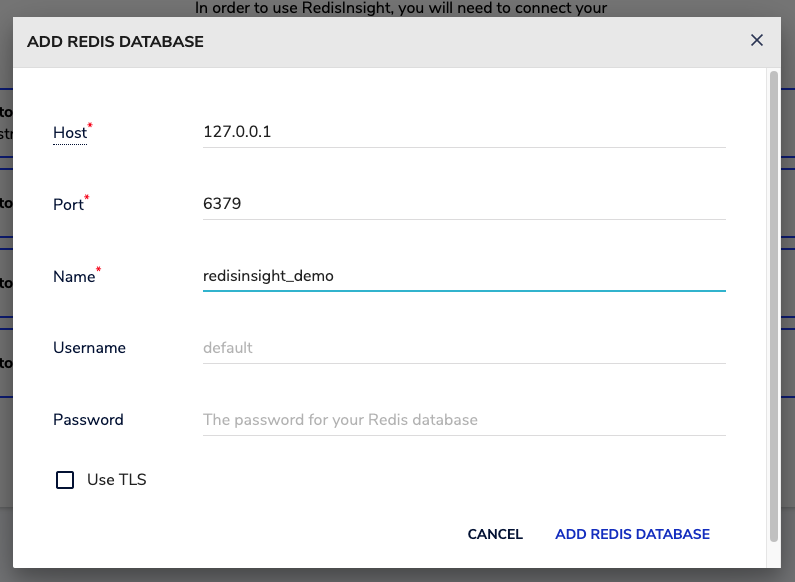This screenshot has width=795, height=582.
Task: Click the background RedisInsight instruction text
Action: 400,9
